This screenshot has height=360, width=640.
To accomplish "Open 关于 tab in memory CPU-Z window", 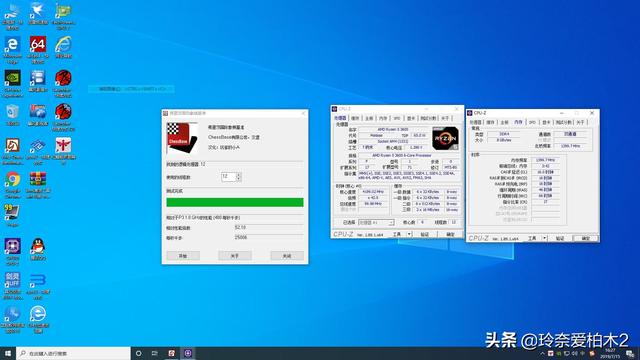I will (x=580, y=122).
